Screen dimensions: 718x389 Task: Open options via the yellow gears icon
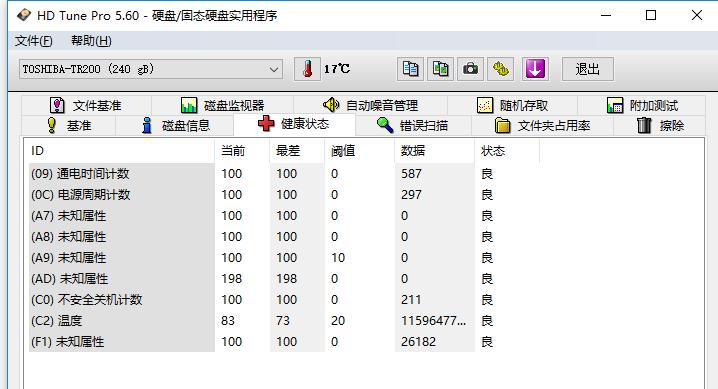coord(500,69)
